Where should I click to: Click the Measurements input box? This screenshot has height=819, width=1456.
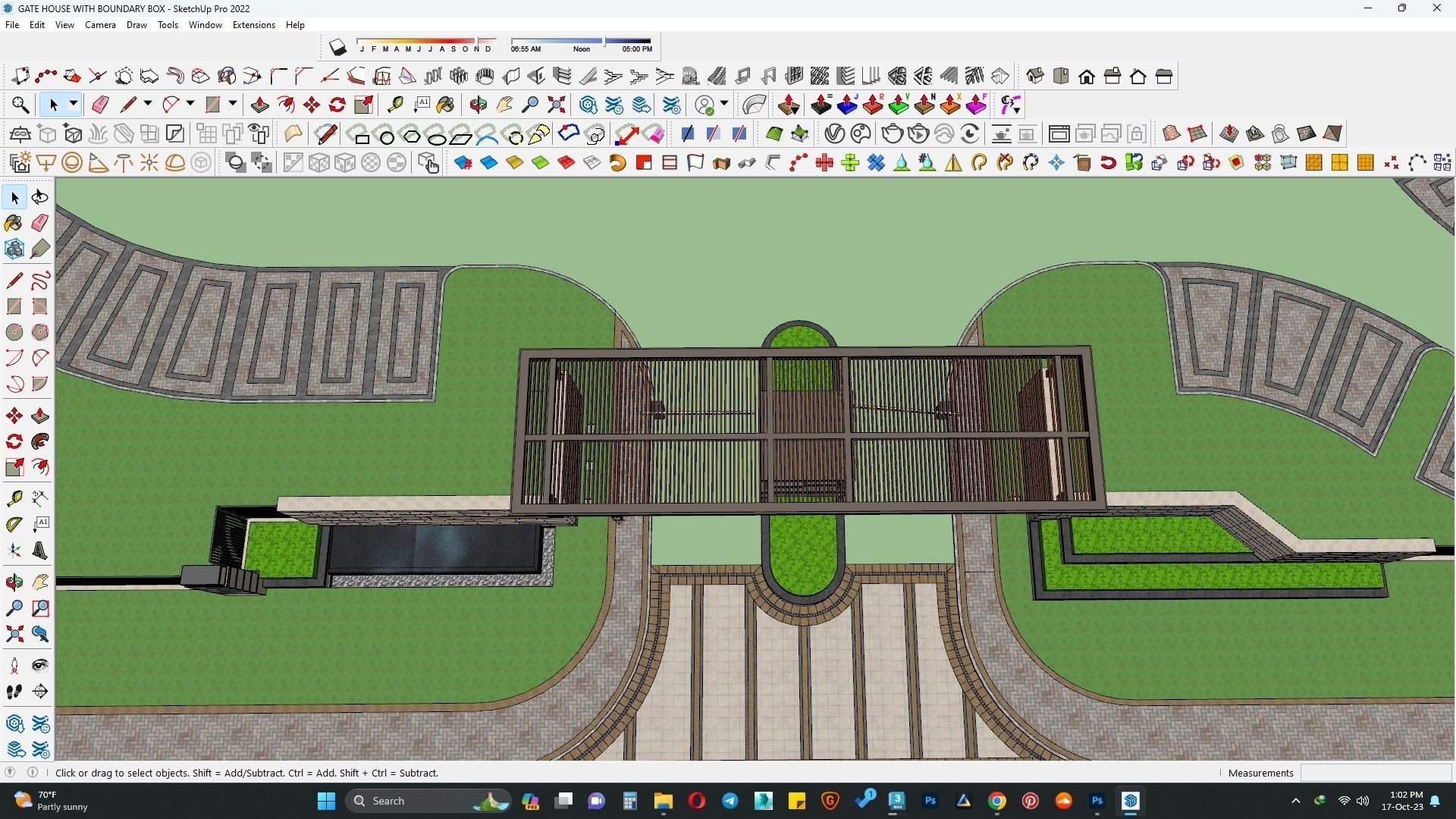point(1376,773)
